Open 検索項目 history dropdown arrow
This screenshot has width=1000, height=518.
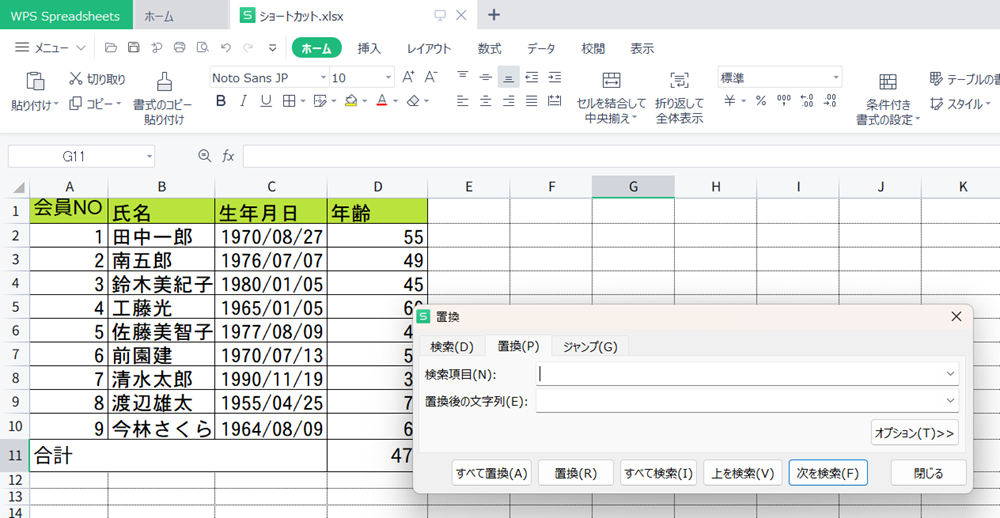[x=950, y=374]
